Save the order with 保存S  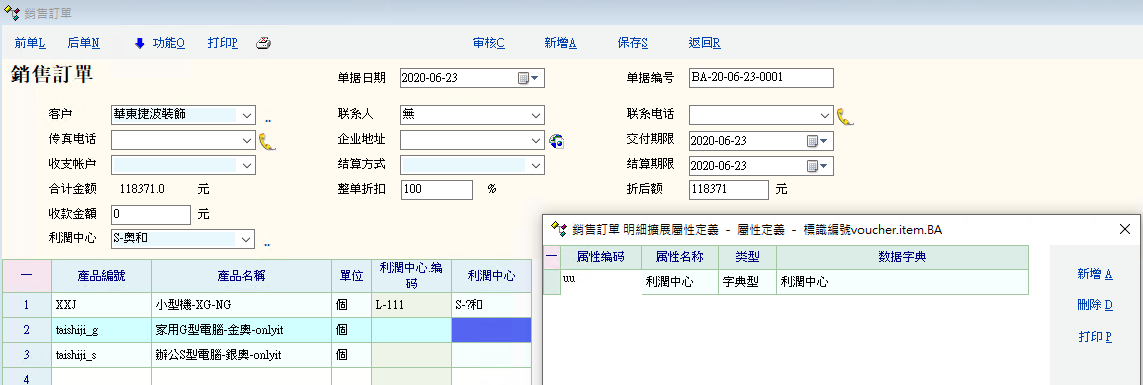click(633, 44)
